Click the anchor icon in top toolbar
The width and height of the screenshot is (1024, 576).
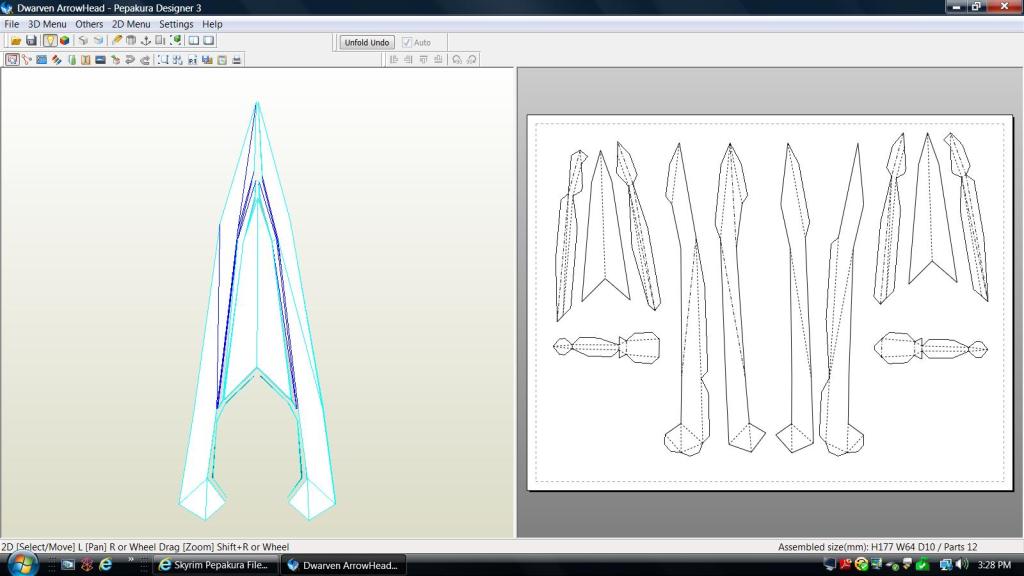point(146,40)
